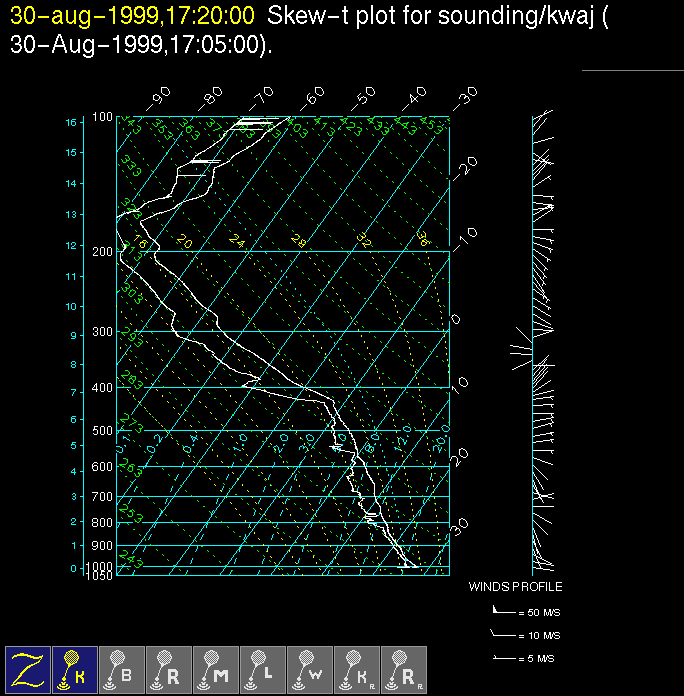684x696 pixels.
Task: Open the L sounding balloon icon
Action: 263,669
